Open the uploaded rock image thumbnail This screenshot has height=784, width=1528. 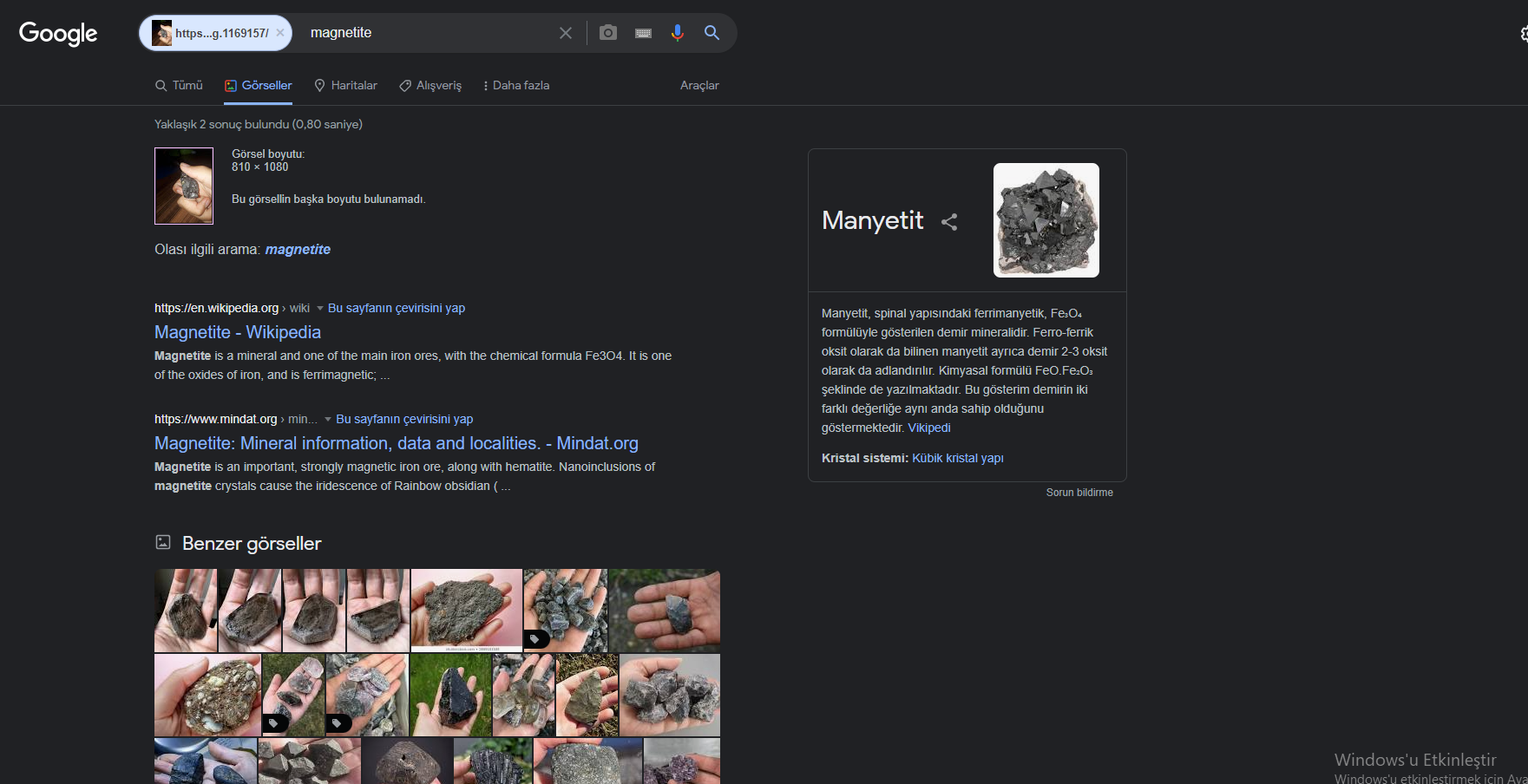pyautogui.click(x=184, y=186)
